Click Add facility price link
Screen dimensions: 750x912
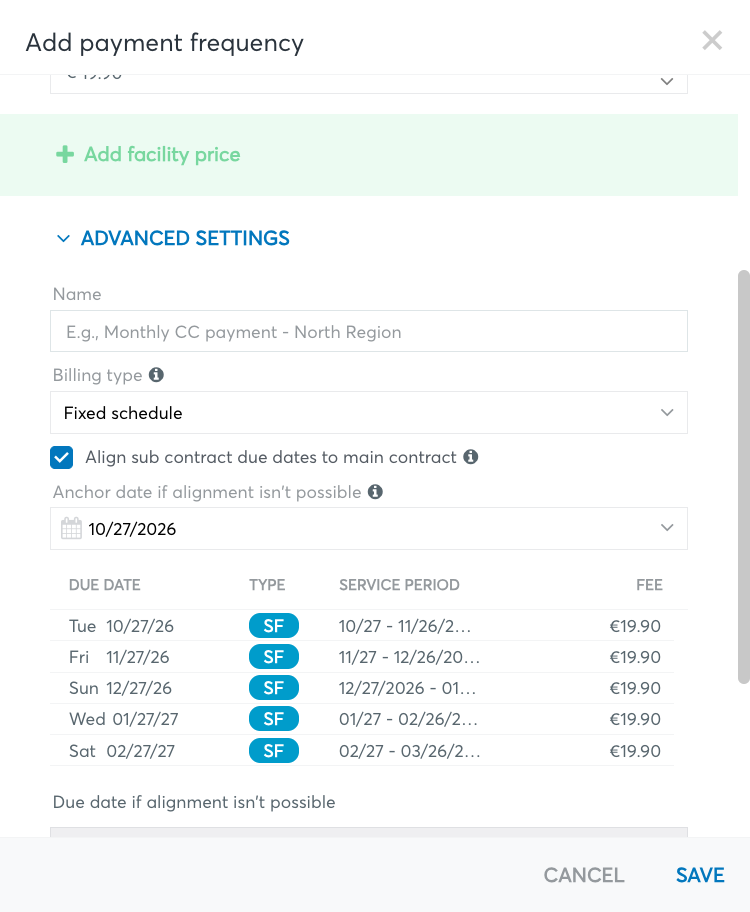tap(162, 155)
